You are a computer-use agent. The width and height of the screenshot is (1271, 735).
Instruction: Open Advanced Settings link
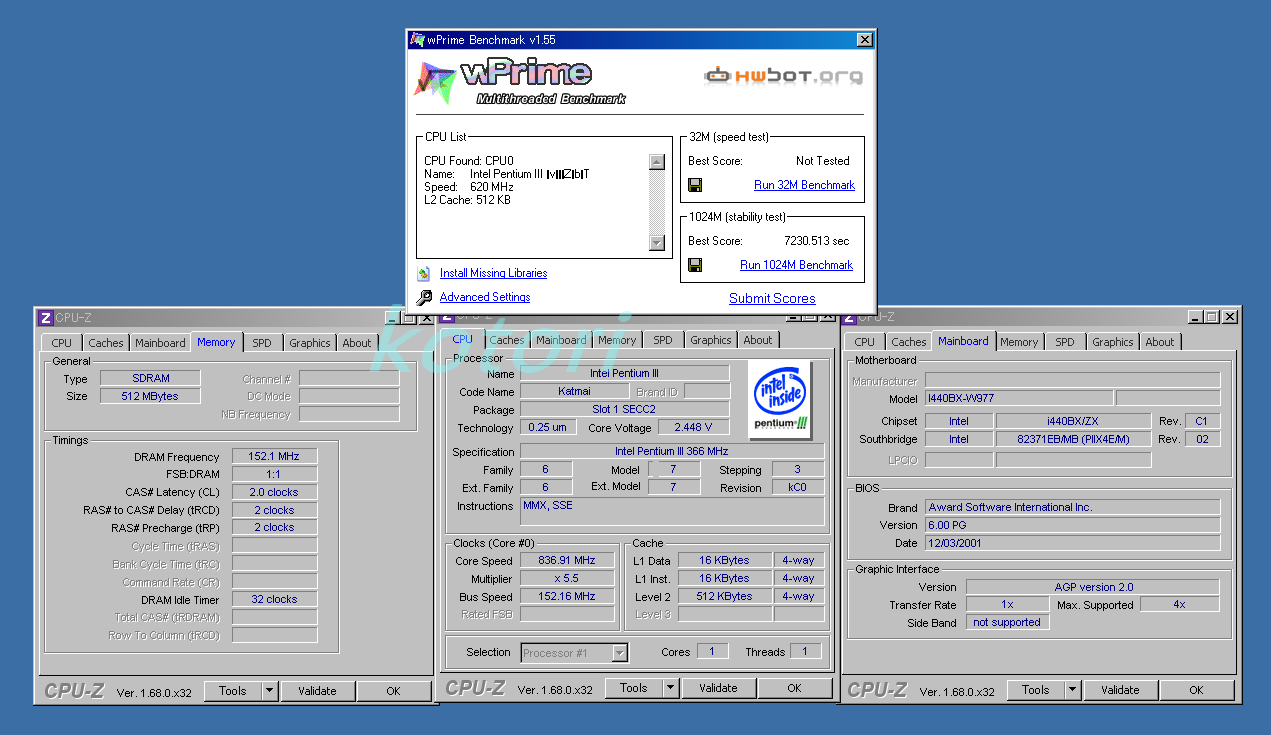(485, 297)
